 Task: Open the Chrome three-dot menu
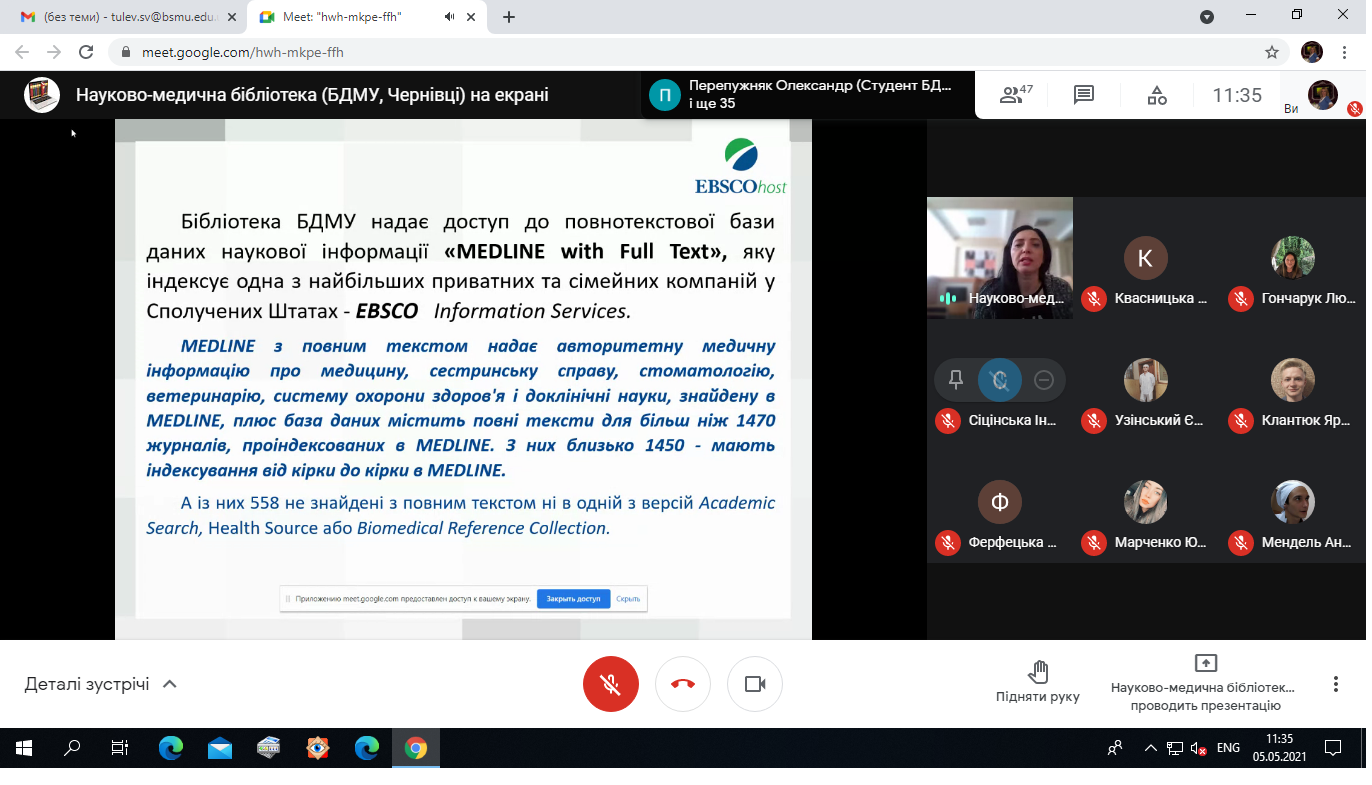[1346, 52]
